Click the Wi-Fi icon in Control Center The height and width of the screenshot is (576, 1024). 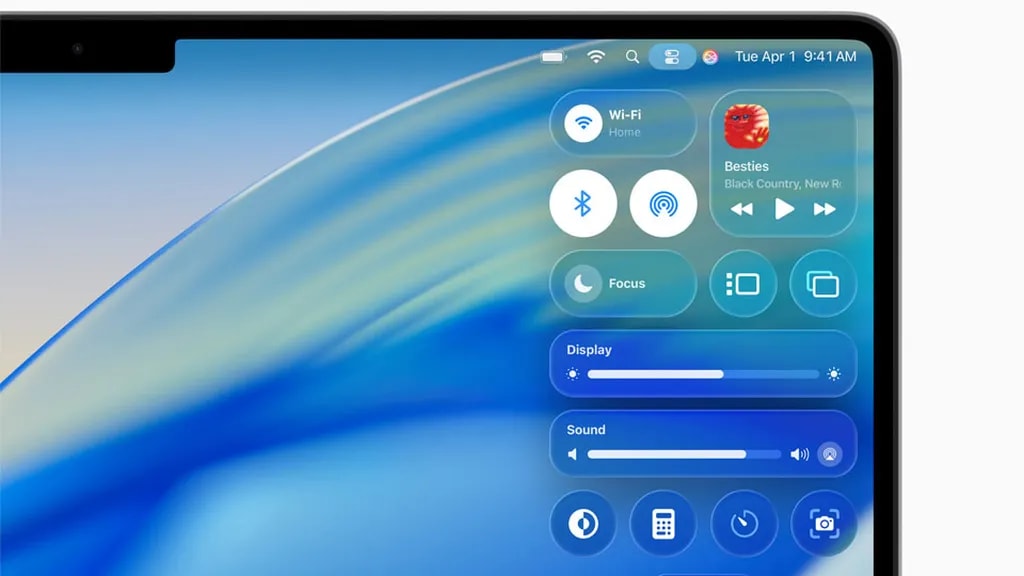[583, 123]
